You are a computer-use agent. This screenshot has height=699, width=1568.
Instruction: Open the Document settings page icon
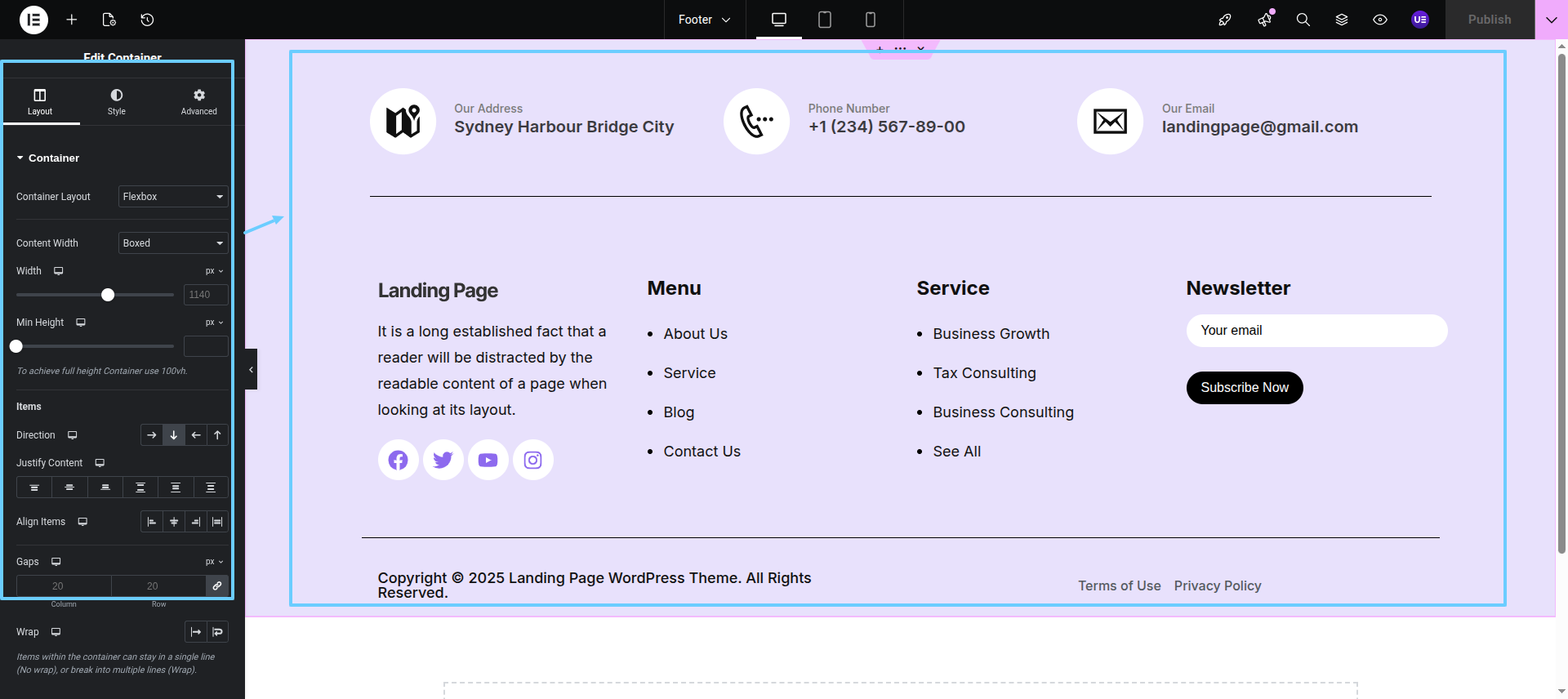(109, 20)
